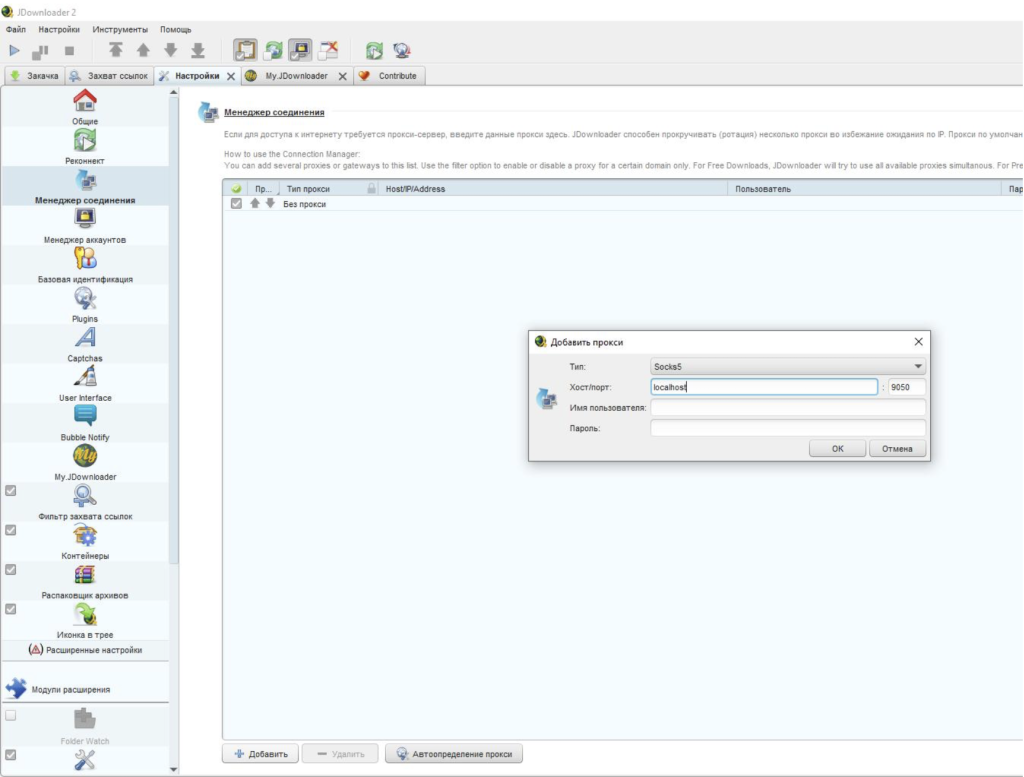This screenshot has height=777, width=1024.
Task: Open Расширенные настройки entry
Action: [85, 650]
